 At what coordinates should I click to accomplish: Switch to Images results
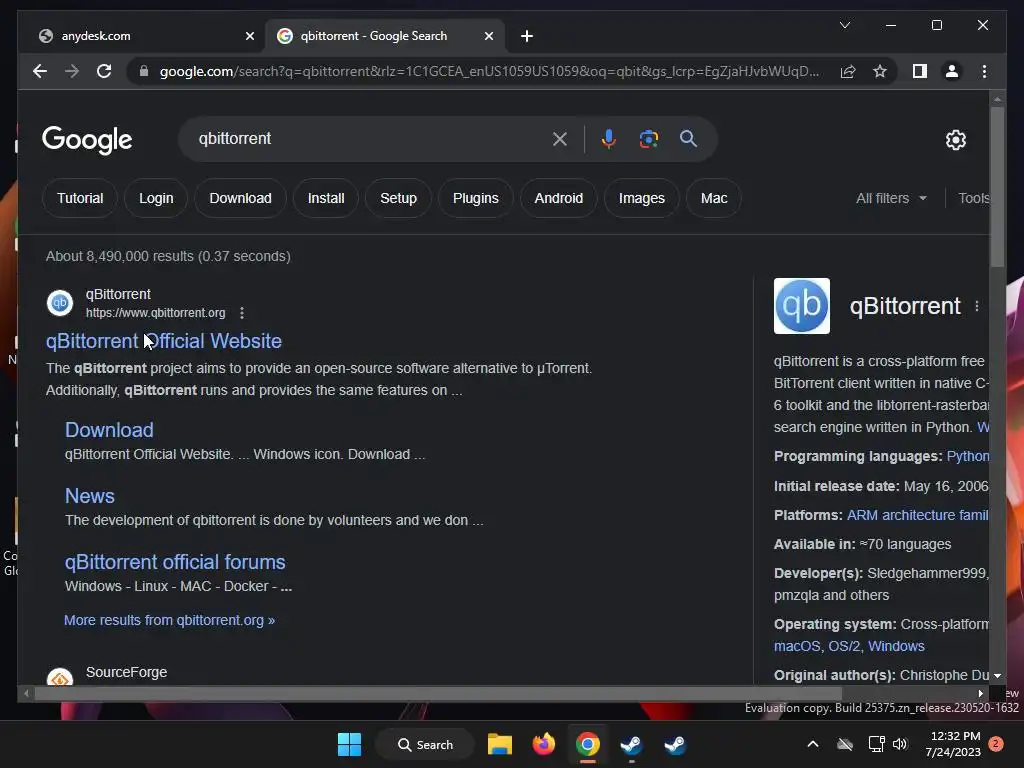click(x=641, y=198)
